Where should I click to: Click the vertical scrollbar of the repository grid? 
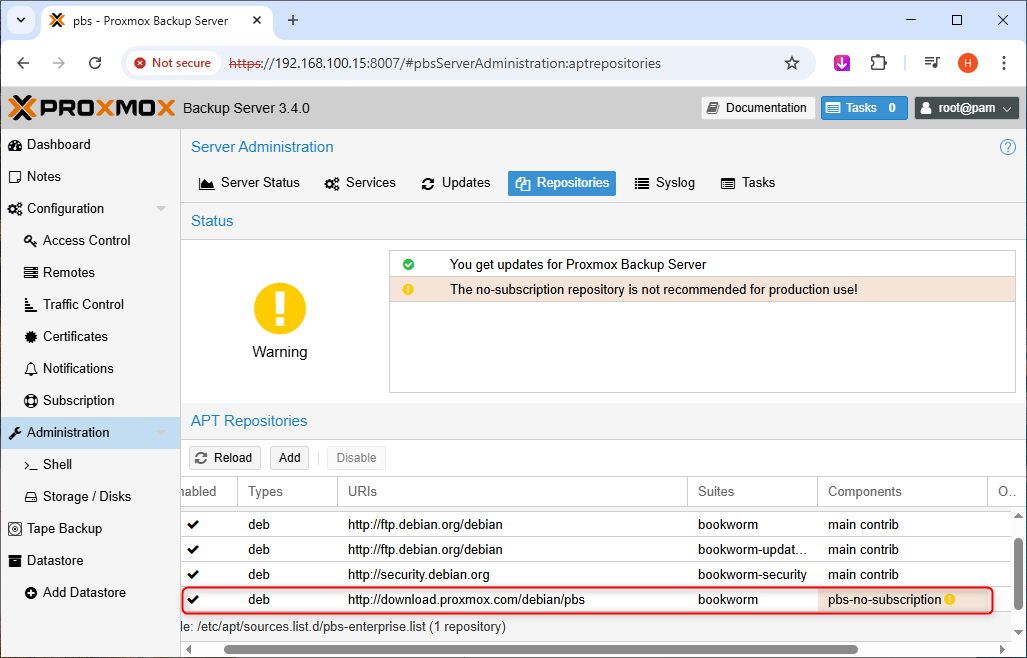pyautogui.click(x=1018, y=574)
